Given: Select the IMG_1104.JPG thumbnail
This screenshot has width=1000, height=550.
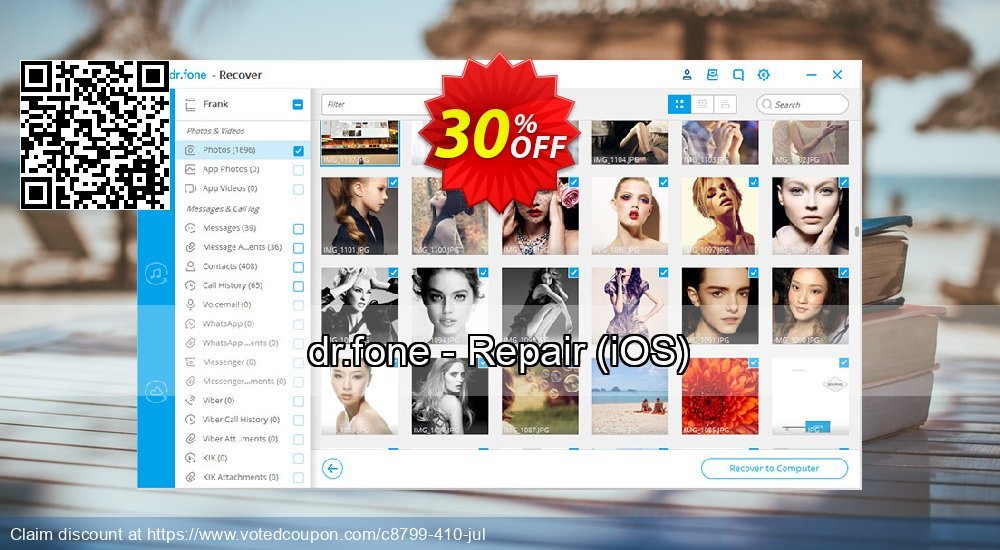Looking at the screenshot, I should click(x=630, y=142).
